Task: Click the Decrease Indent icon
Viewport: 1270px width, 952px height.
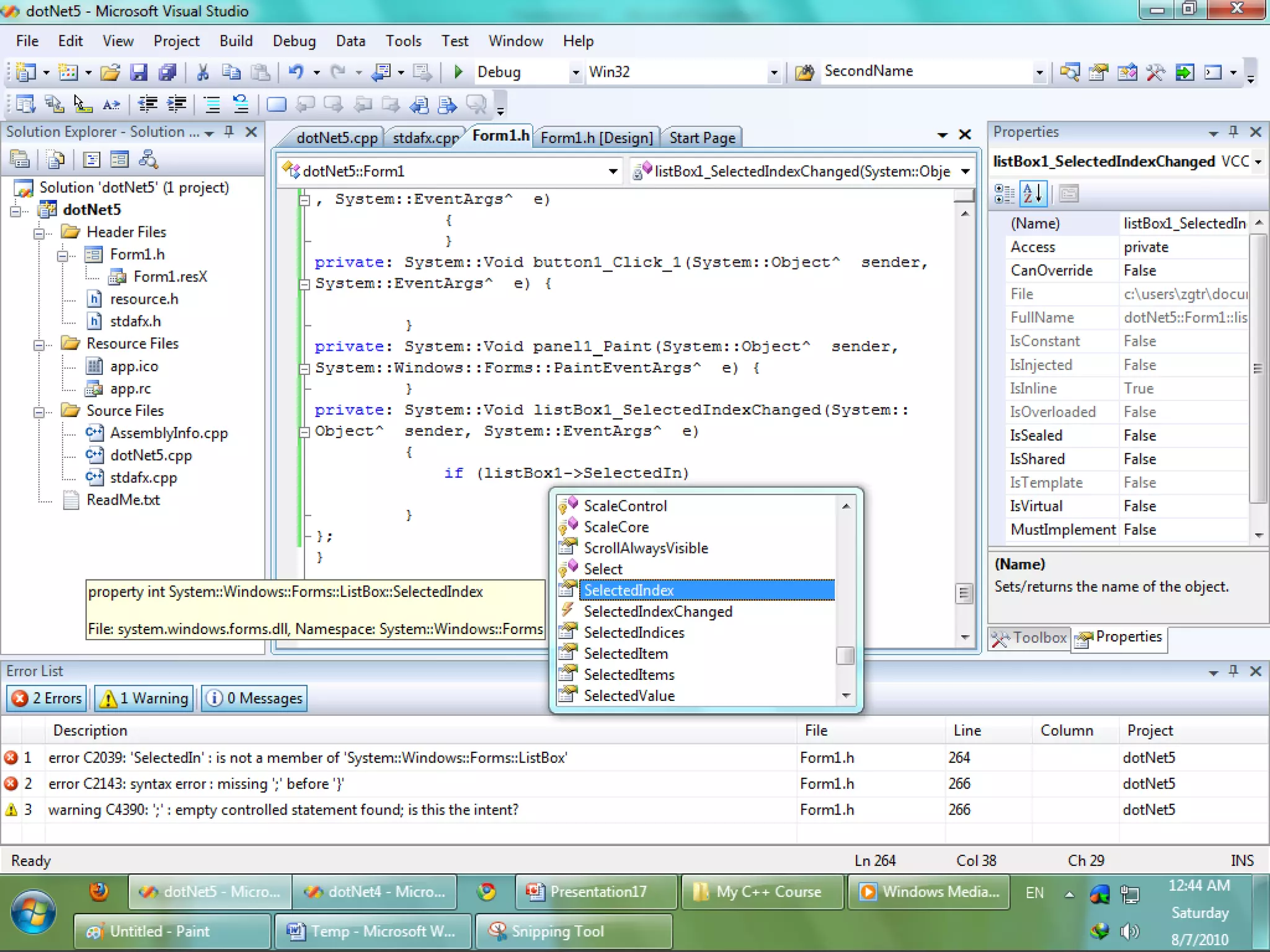Action: pos(148,105)
